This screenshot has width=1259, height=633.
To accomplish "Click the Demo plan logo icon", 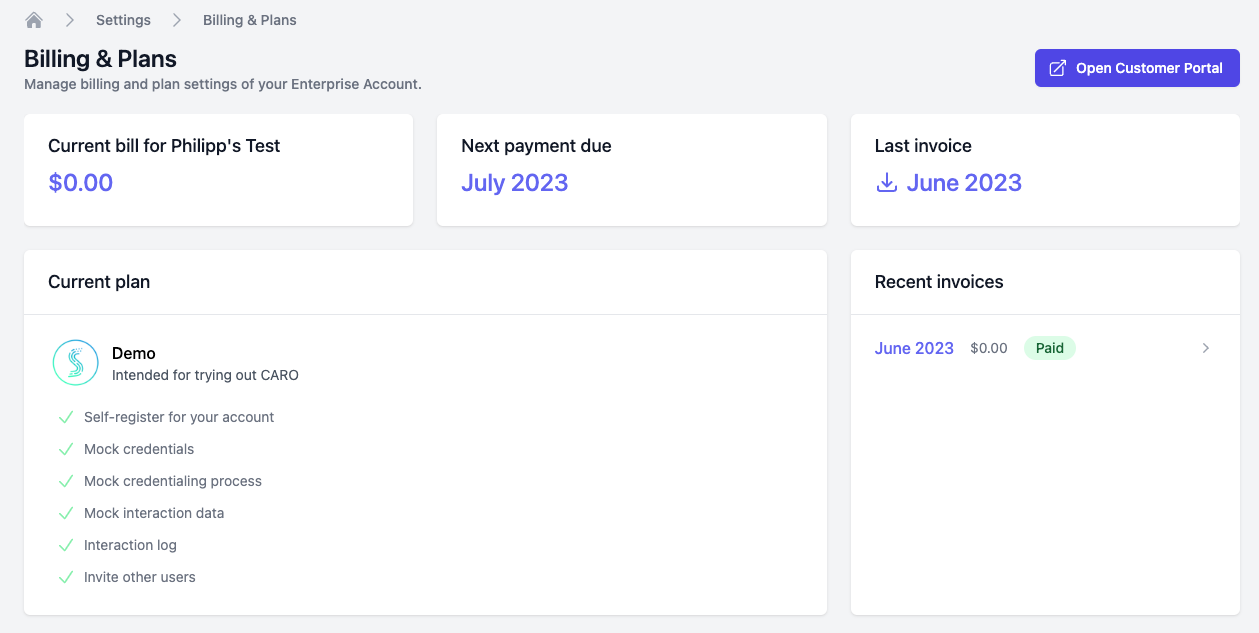I will pos(75,362).
